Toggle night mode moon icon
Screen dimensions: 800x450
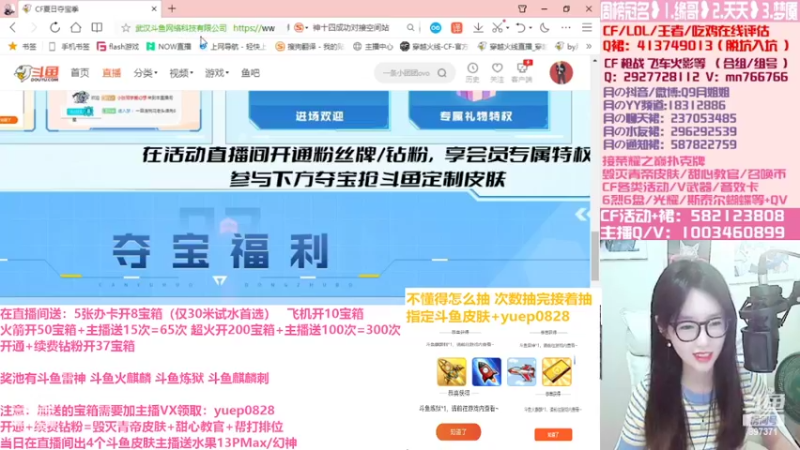click(x=545, y=28)
